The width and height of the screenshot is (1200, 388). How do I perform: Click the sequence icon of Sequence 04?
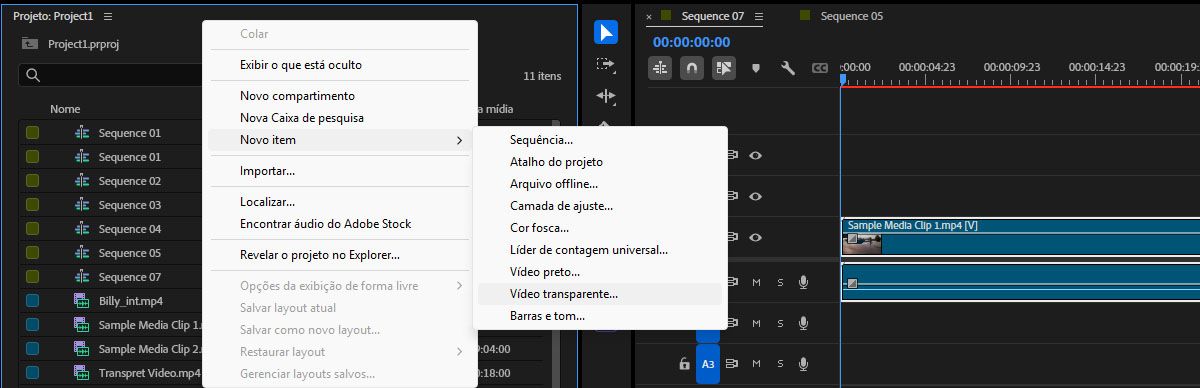[82, 229]
